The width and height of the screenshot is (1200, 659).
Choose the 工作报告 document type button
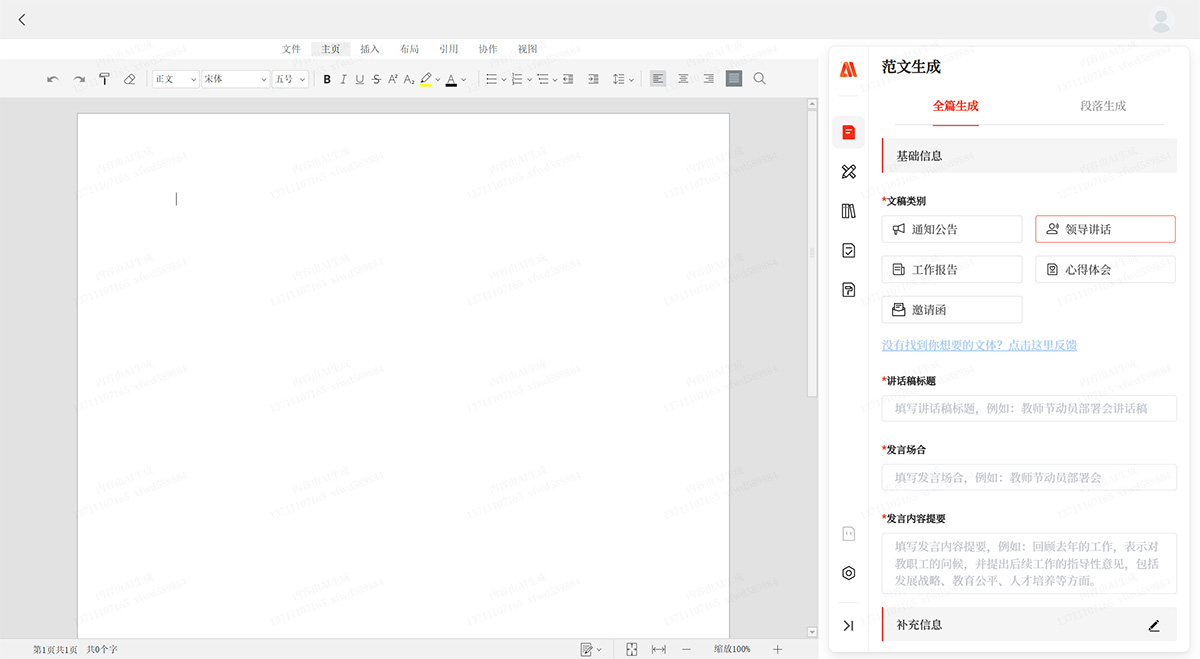click(x=952, y=269)
